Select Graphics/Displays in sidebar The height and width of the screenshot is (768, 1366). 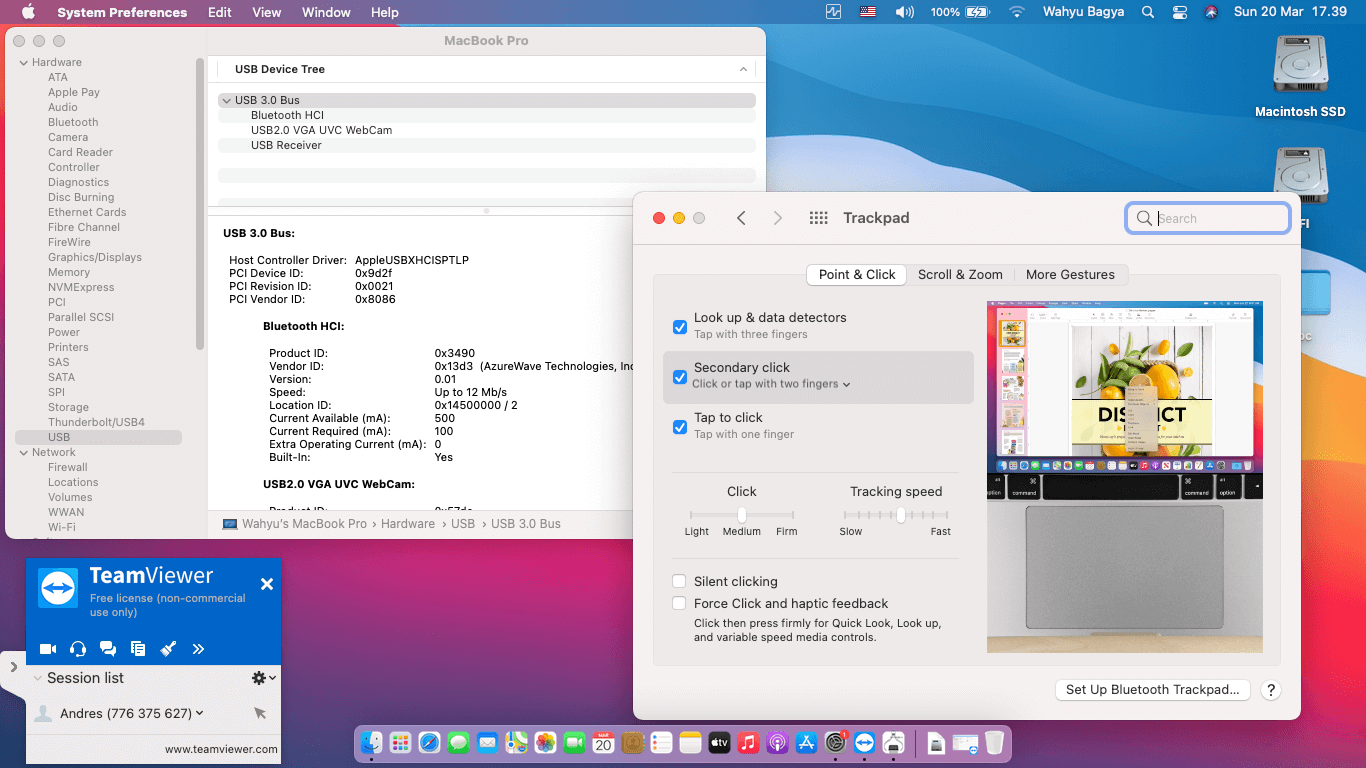point(95,257)
